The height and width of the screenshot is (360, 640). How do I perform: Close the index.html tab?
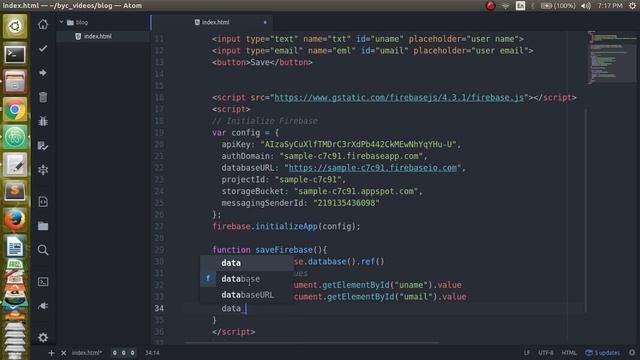point(265,22)
